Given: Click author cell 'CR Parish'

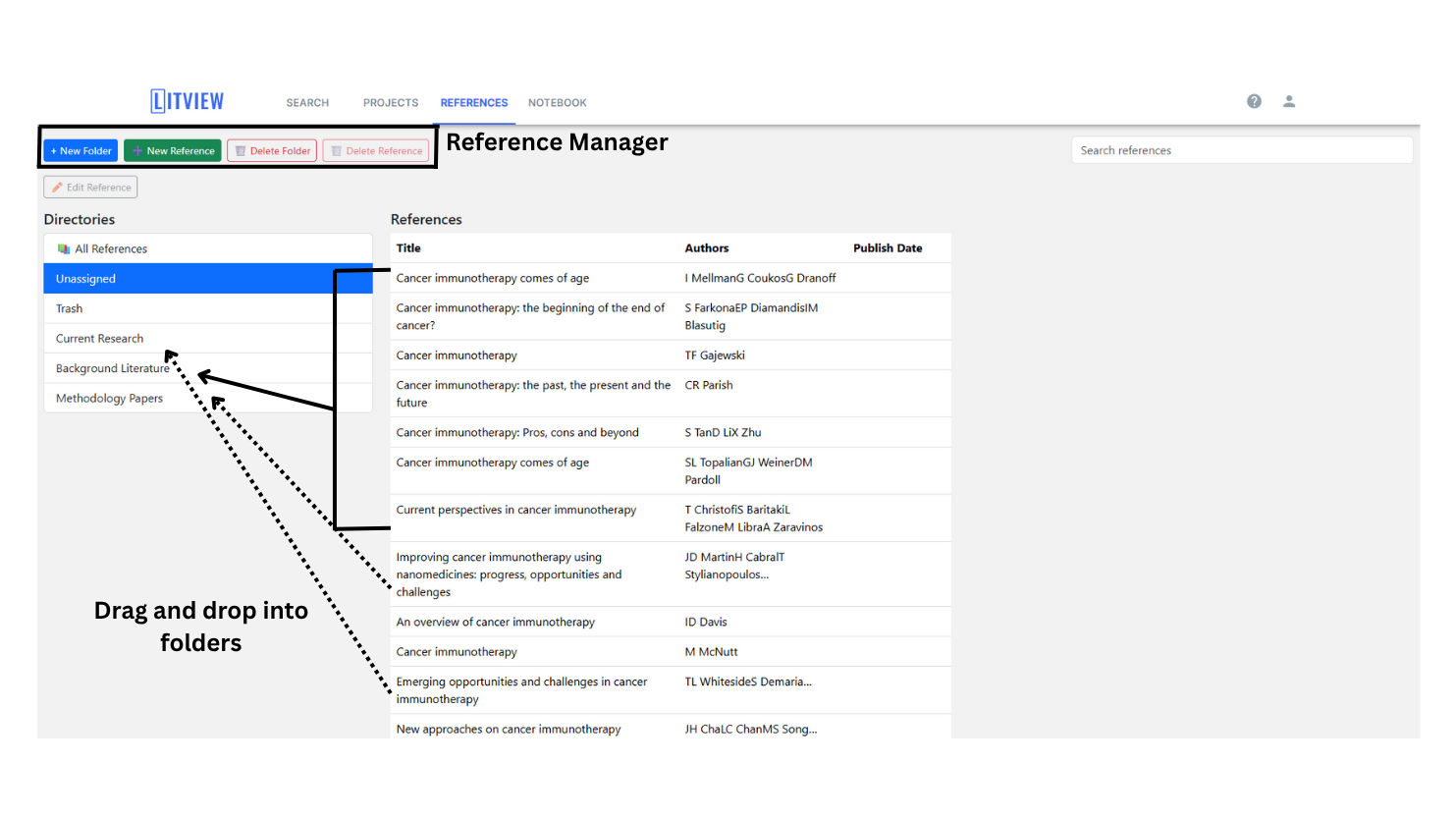Looking at the screenshot, I should 709,385.
